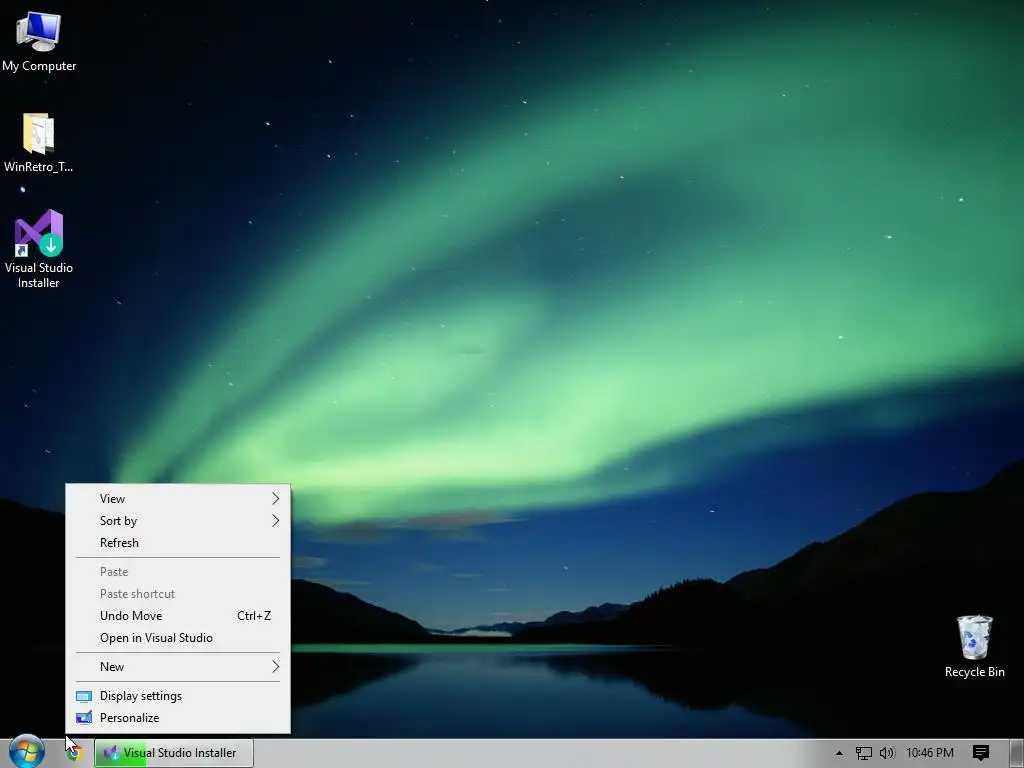
Task: Expand the Sort by submenu
Action: coord(178,520)
